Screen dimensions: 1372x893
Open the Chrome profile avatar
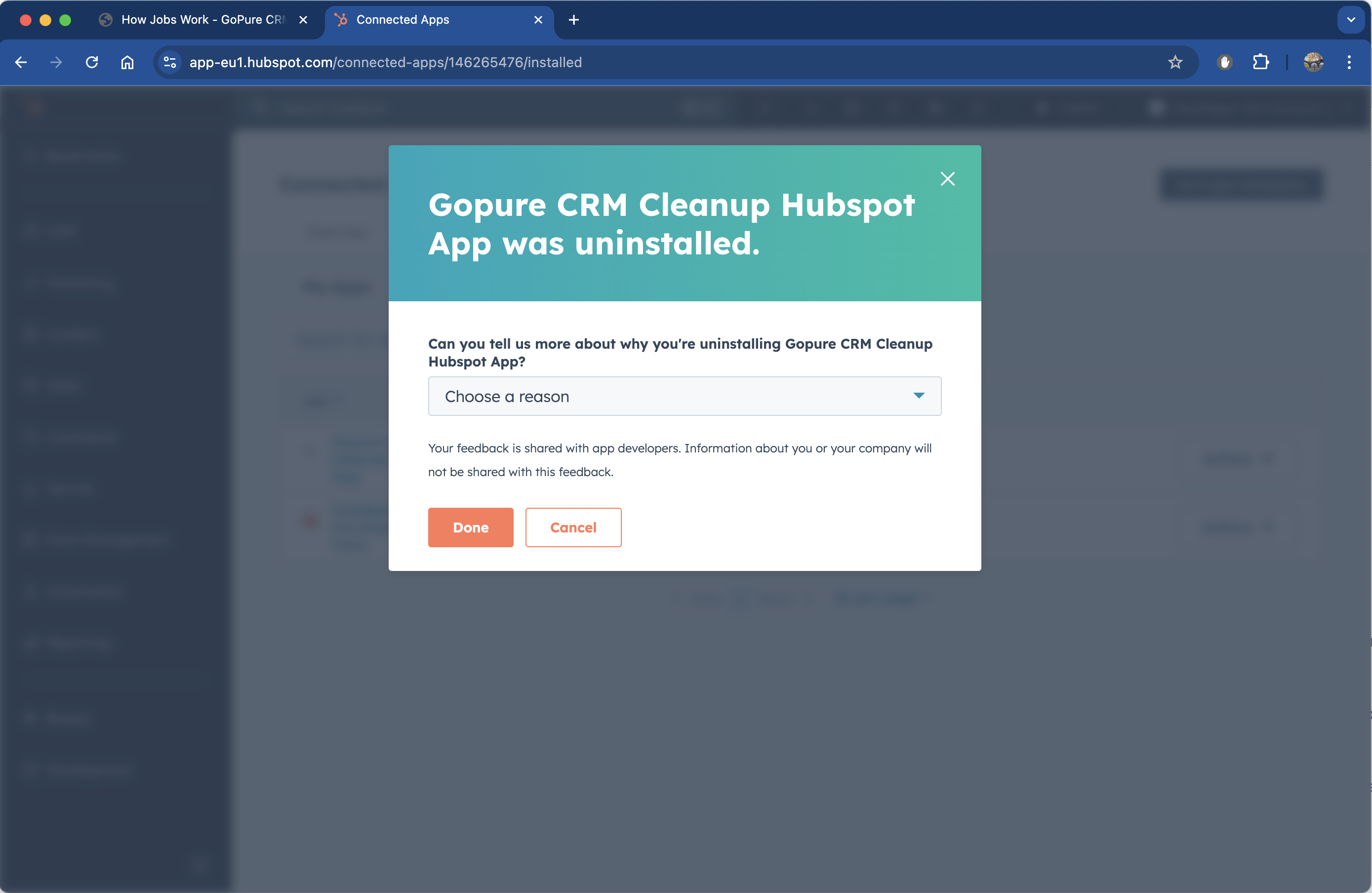coord(1313,62)
